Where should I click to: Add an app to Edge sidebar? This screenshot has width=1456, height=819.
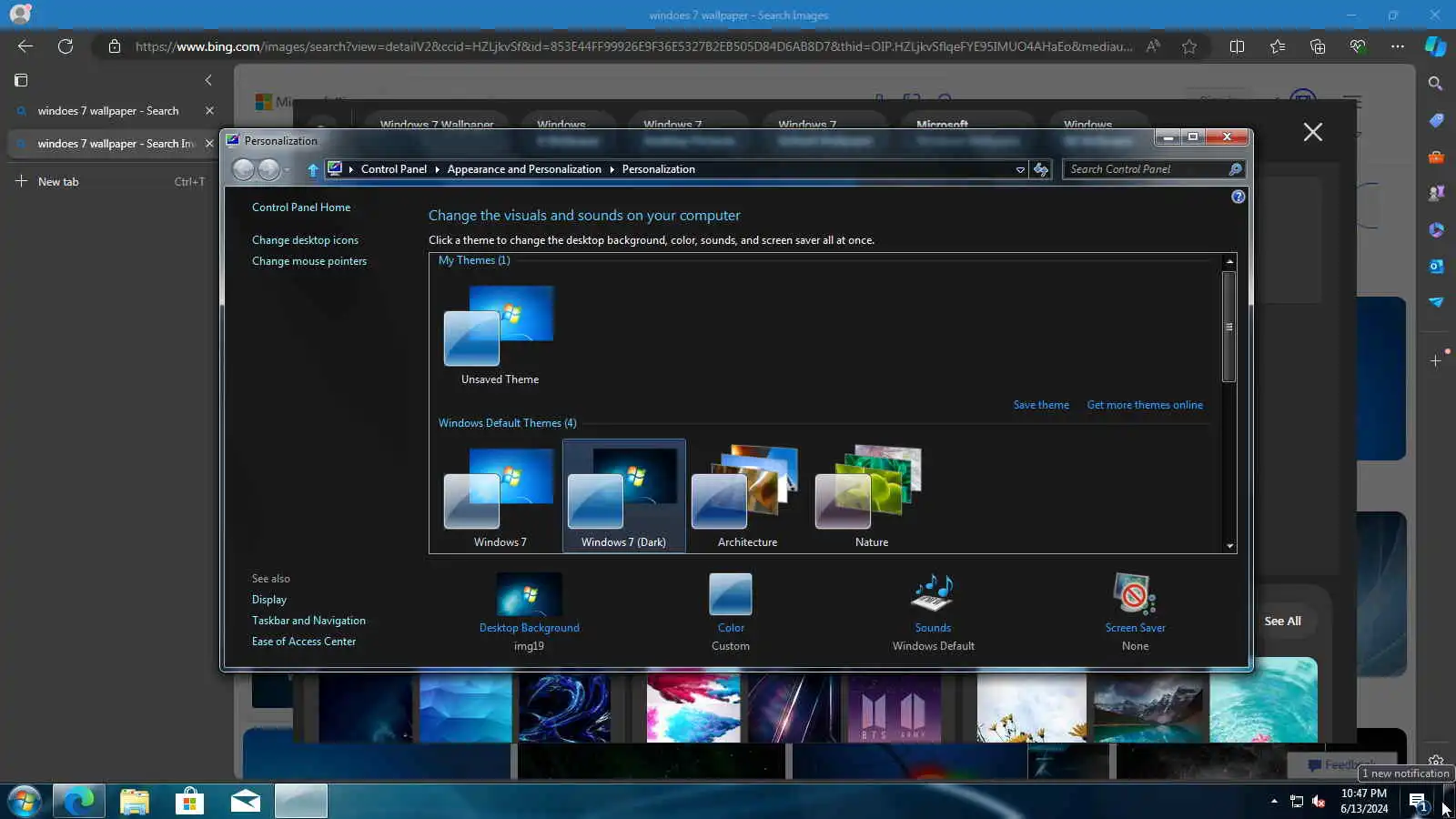pos(1436,360)
